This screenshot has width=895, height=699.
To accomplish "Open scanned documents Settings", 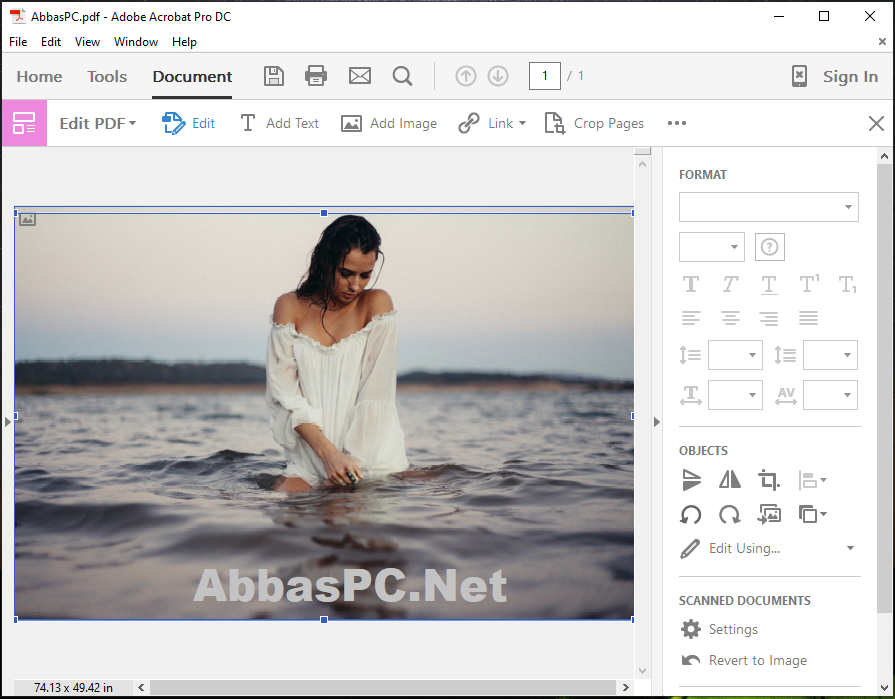I will tap(720, 629).
